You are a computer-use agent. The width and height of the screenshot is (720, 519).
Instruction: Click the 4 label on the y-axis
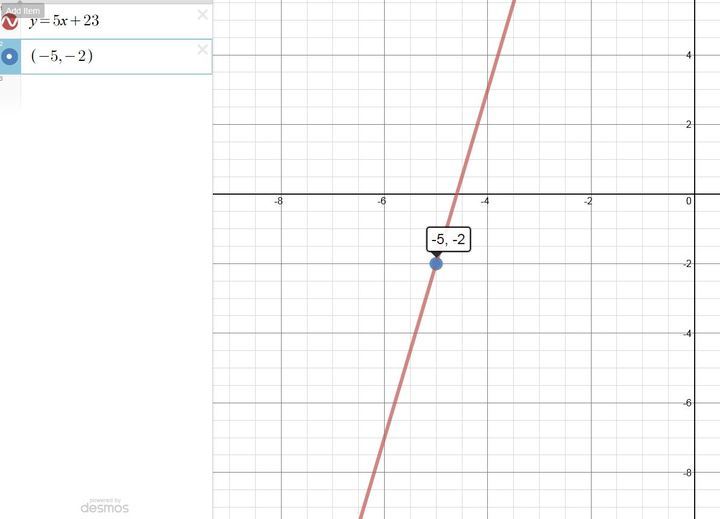(688, 55)
